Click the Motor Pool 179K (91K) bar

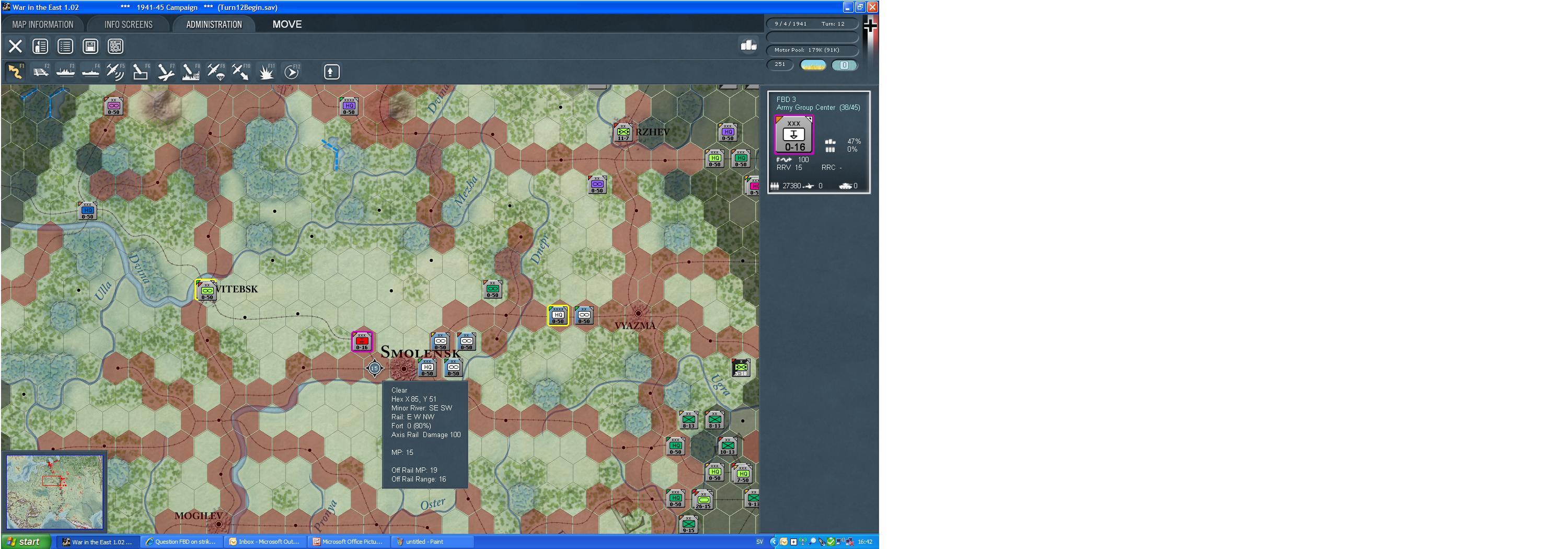812,50
